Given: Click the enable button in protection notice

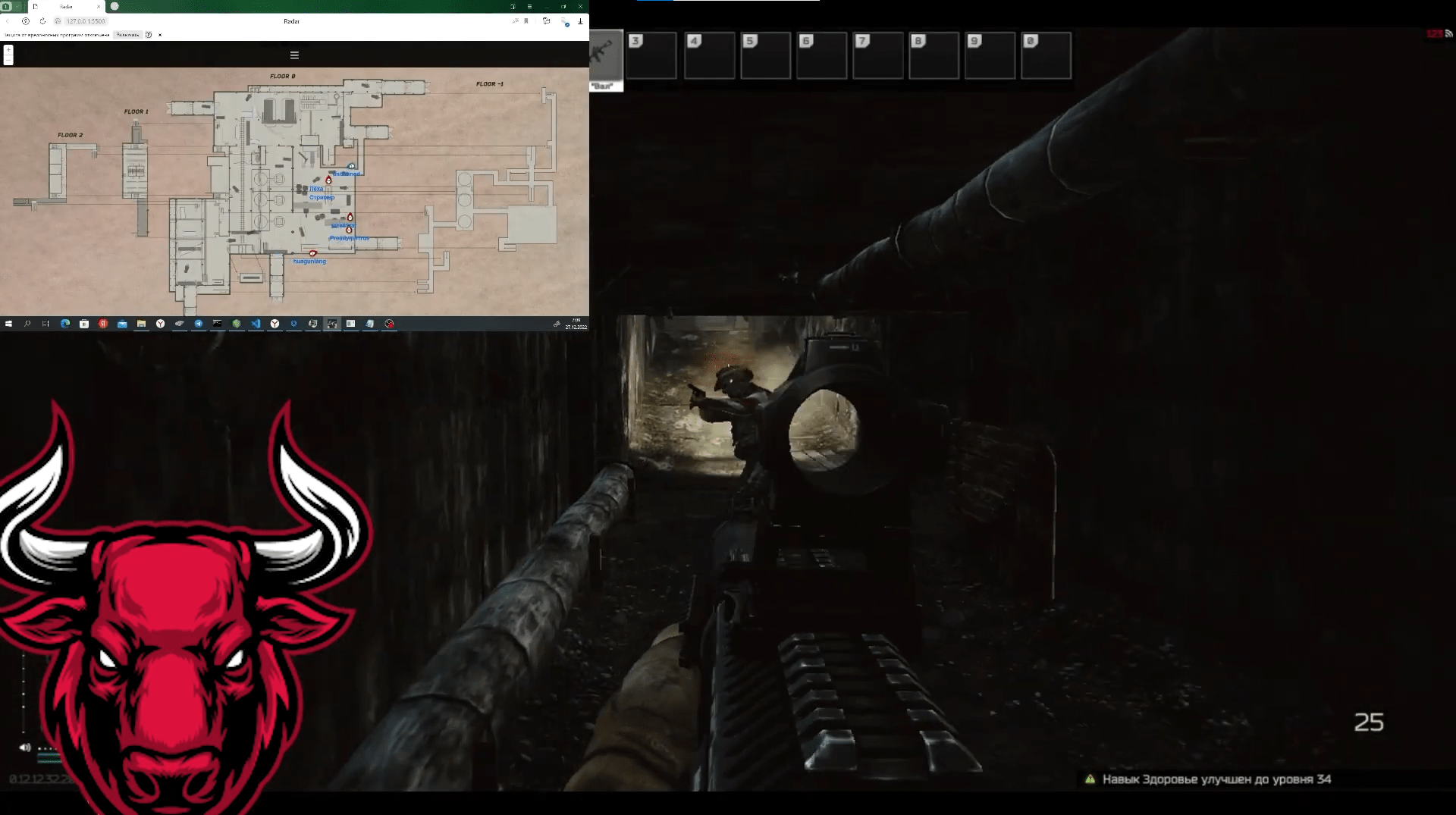Looking at the screenshot, I should pyautogui.click(x=127, y=35).
